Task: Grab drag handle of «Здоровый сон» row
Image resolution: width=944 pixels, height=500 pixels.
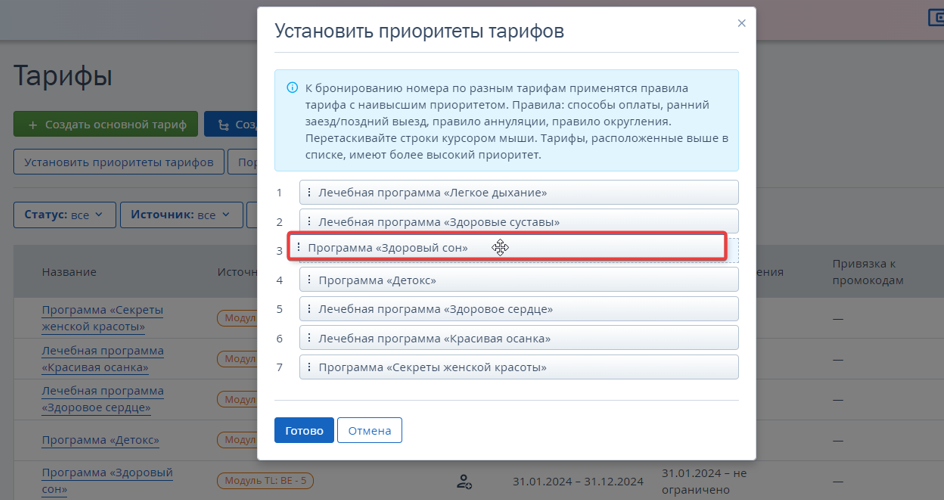Action: [298, 247]
